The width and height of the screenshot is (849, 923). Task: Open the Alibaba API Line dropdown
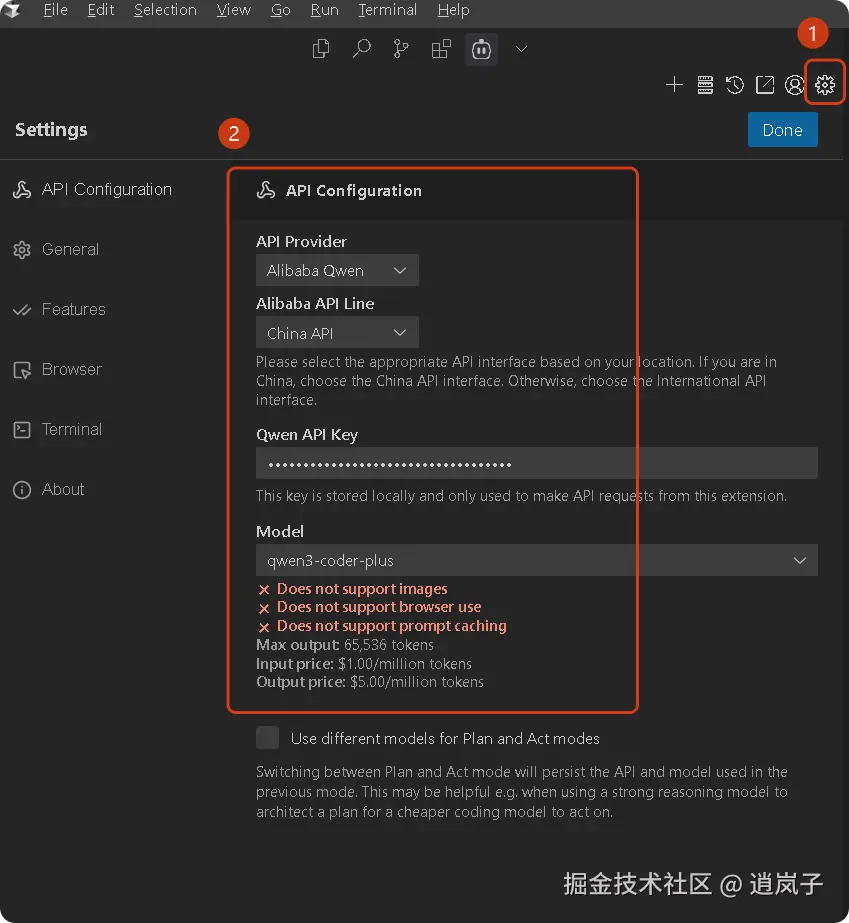337,333
